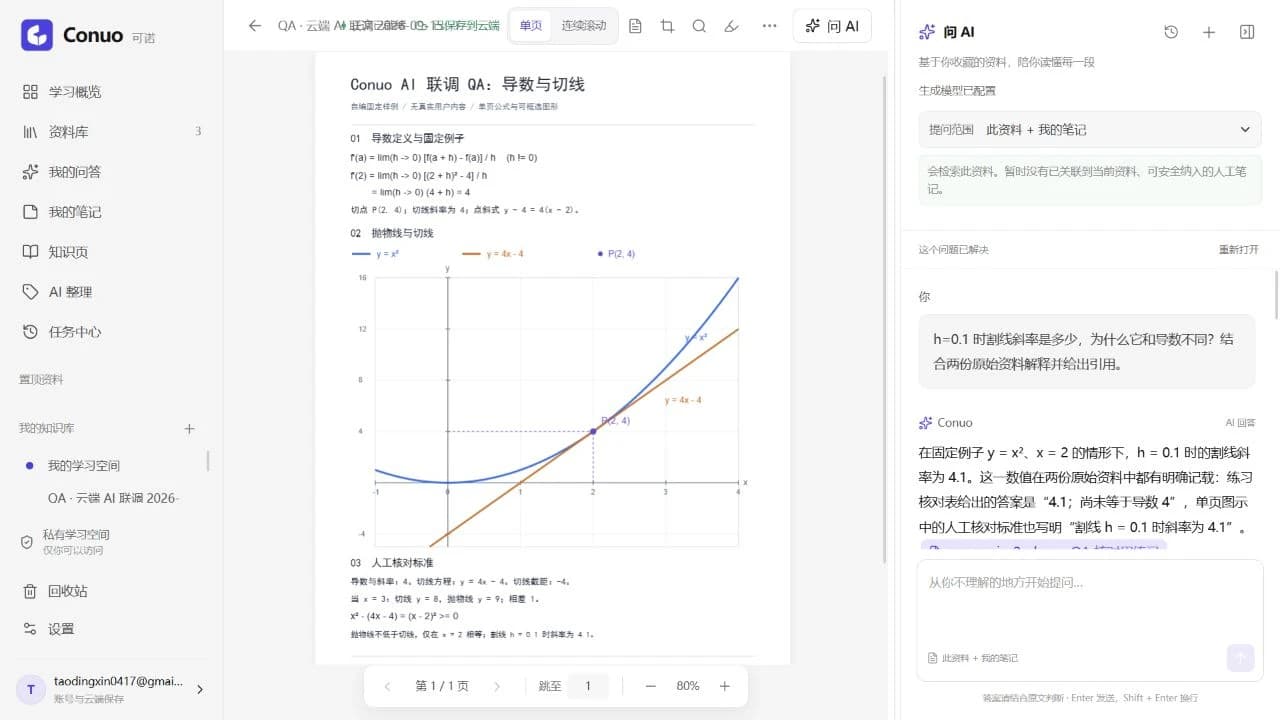Click the 第 1 / 1 页 page indicator
1280x720 pixels.
[x=442, y=686]
